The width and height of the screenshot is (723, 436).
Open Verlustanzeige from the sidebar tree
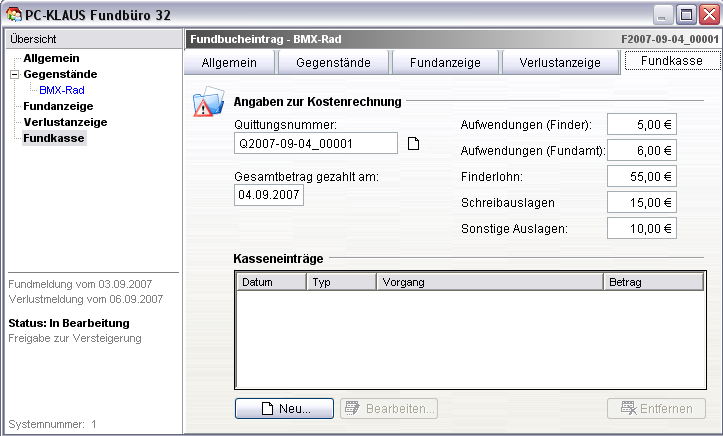tap(65, 122)
